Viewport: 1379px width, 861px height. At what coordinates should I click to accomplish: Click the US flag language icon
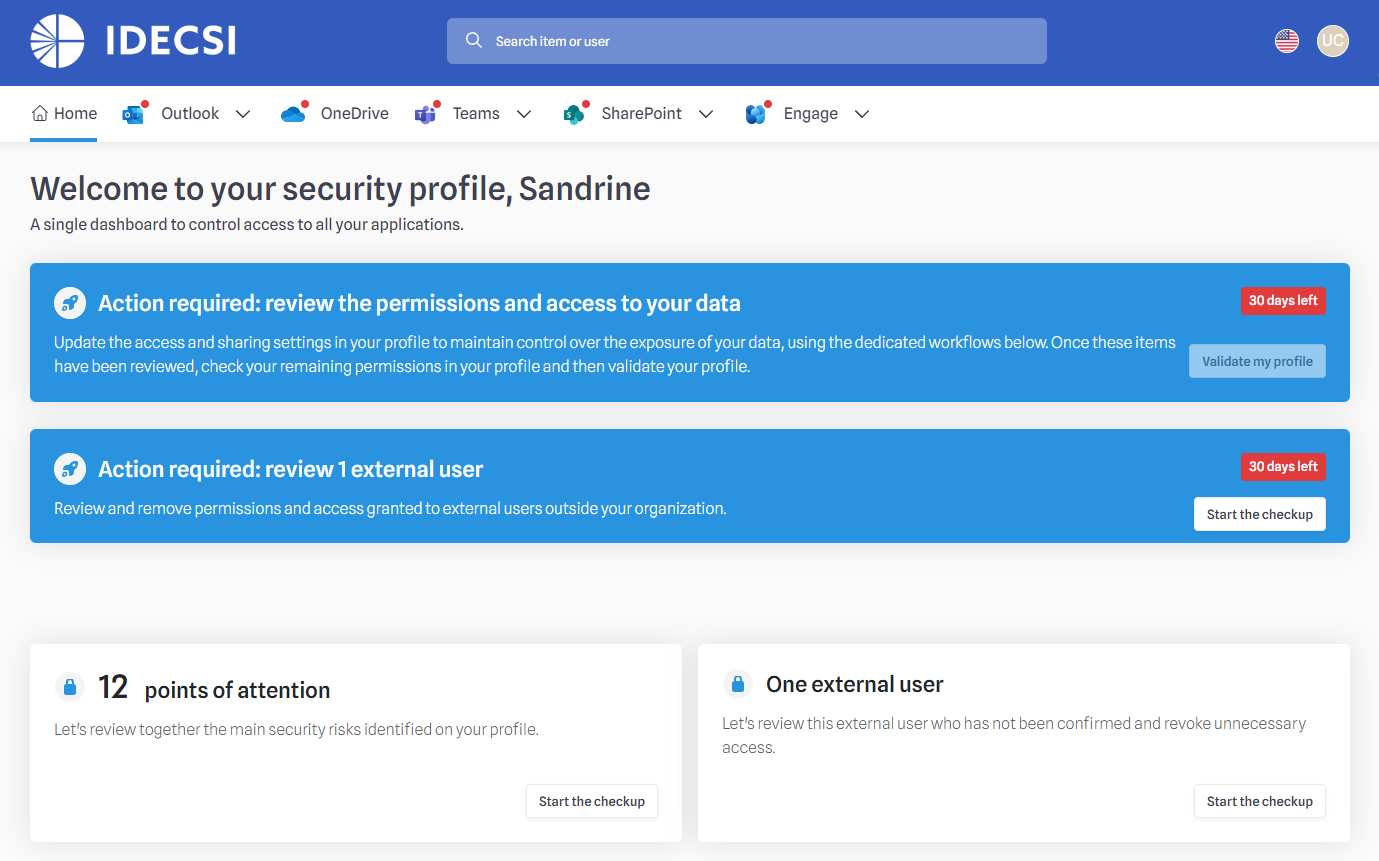(1287, 41)
